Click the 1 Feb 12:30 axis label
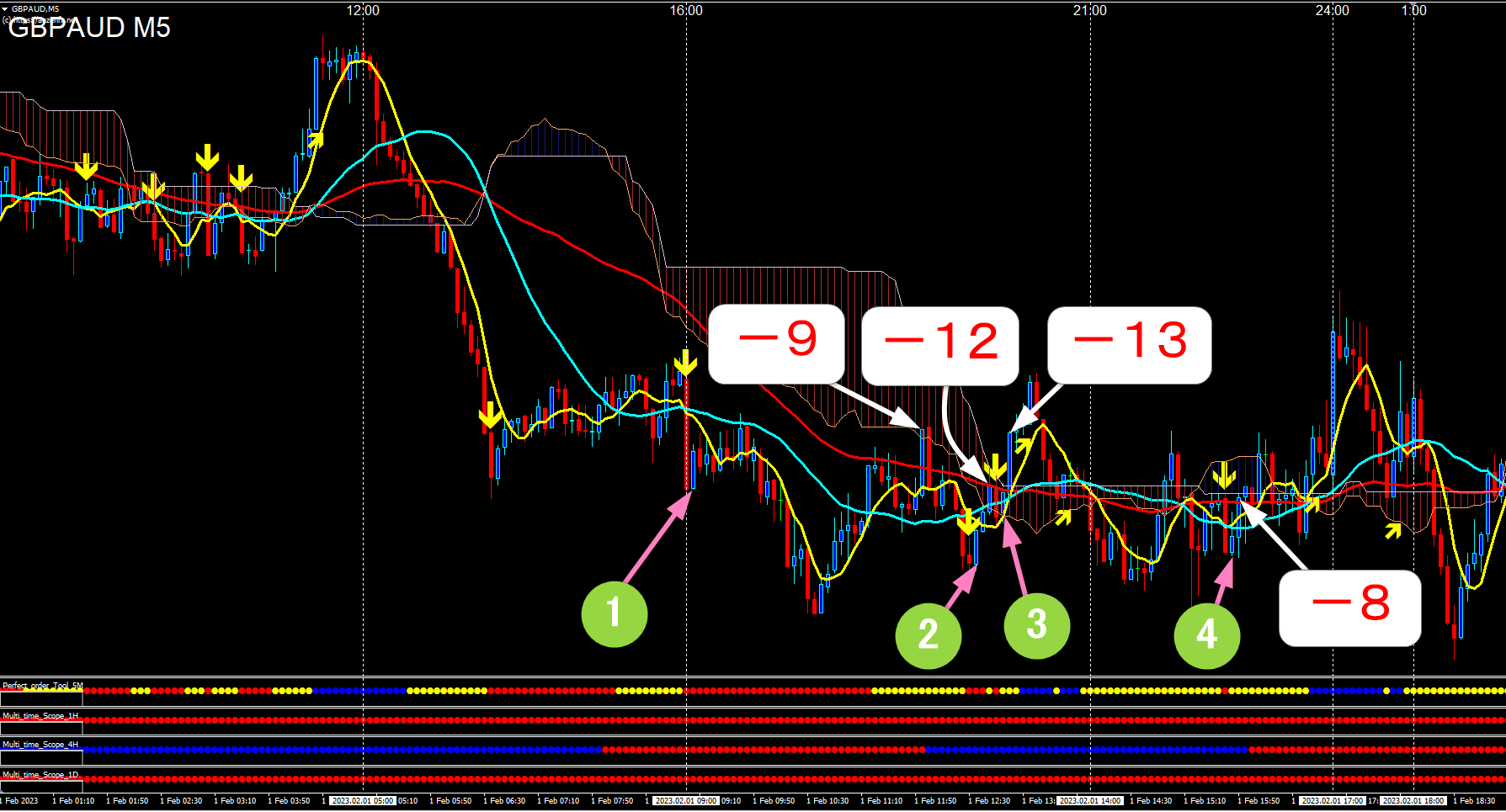 [x=989, y=801]
